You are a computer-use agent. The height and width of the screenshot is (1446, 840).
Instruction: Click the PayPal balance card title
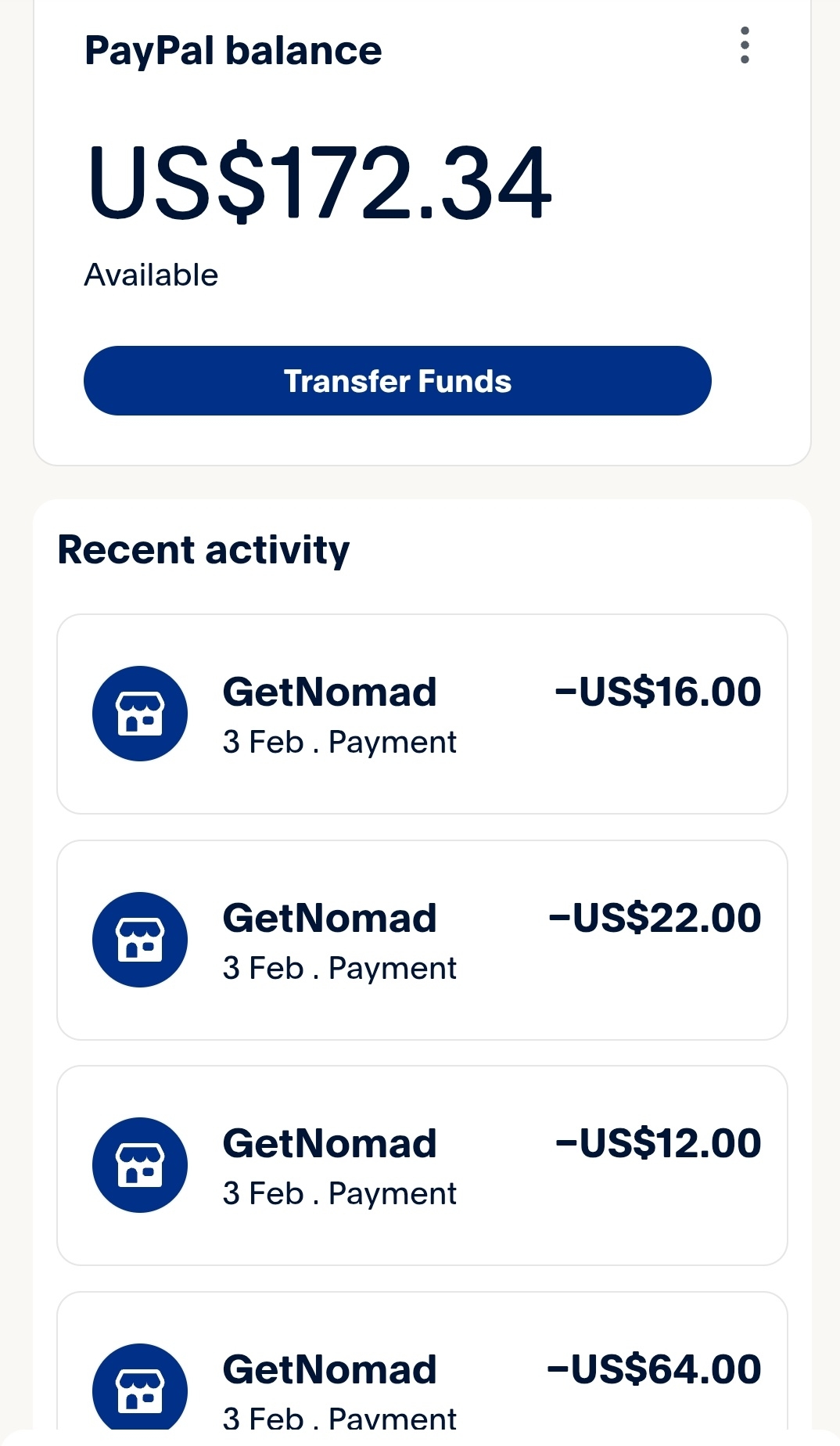[233, 51]
